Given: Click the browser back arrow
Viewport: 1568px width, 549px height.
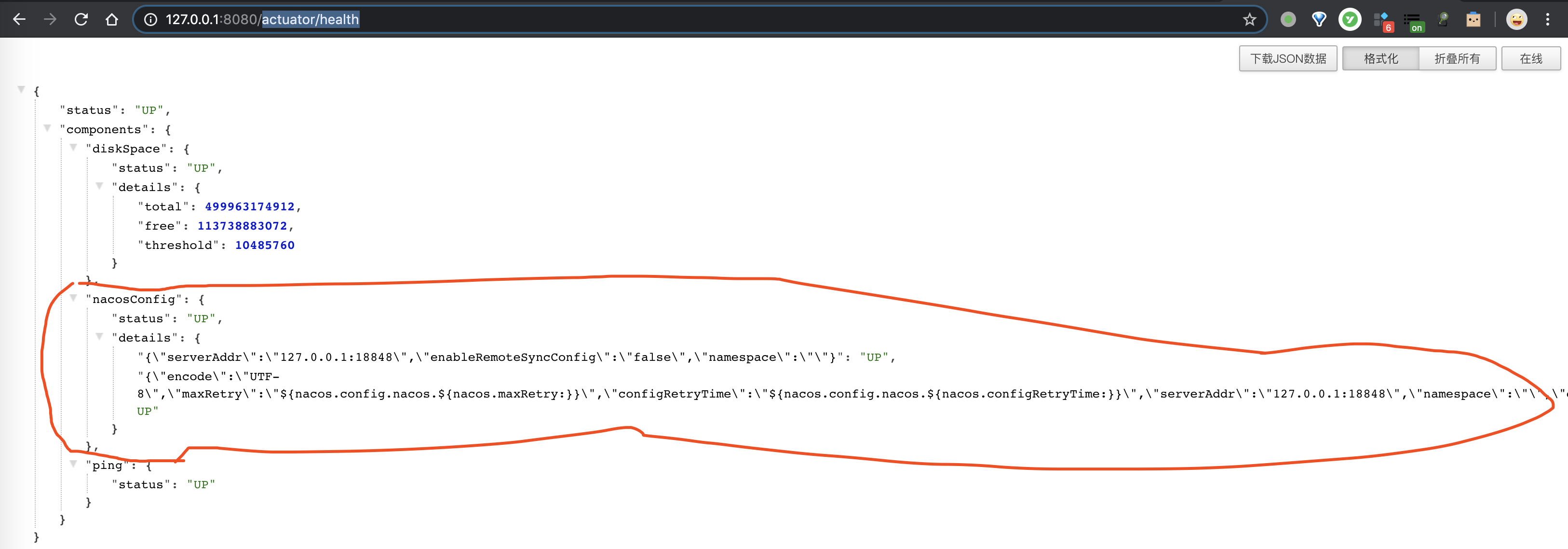Looking at the screenshot, I should pos(19,19).
